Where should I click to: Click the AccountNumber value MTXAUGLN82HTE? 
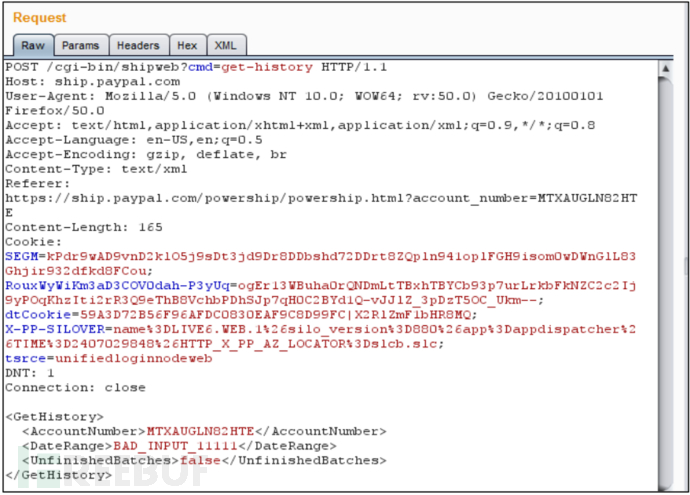[200, 431]
